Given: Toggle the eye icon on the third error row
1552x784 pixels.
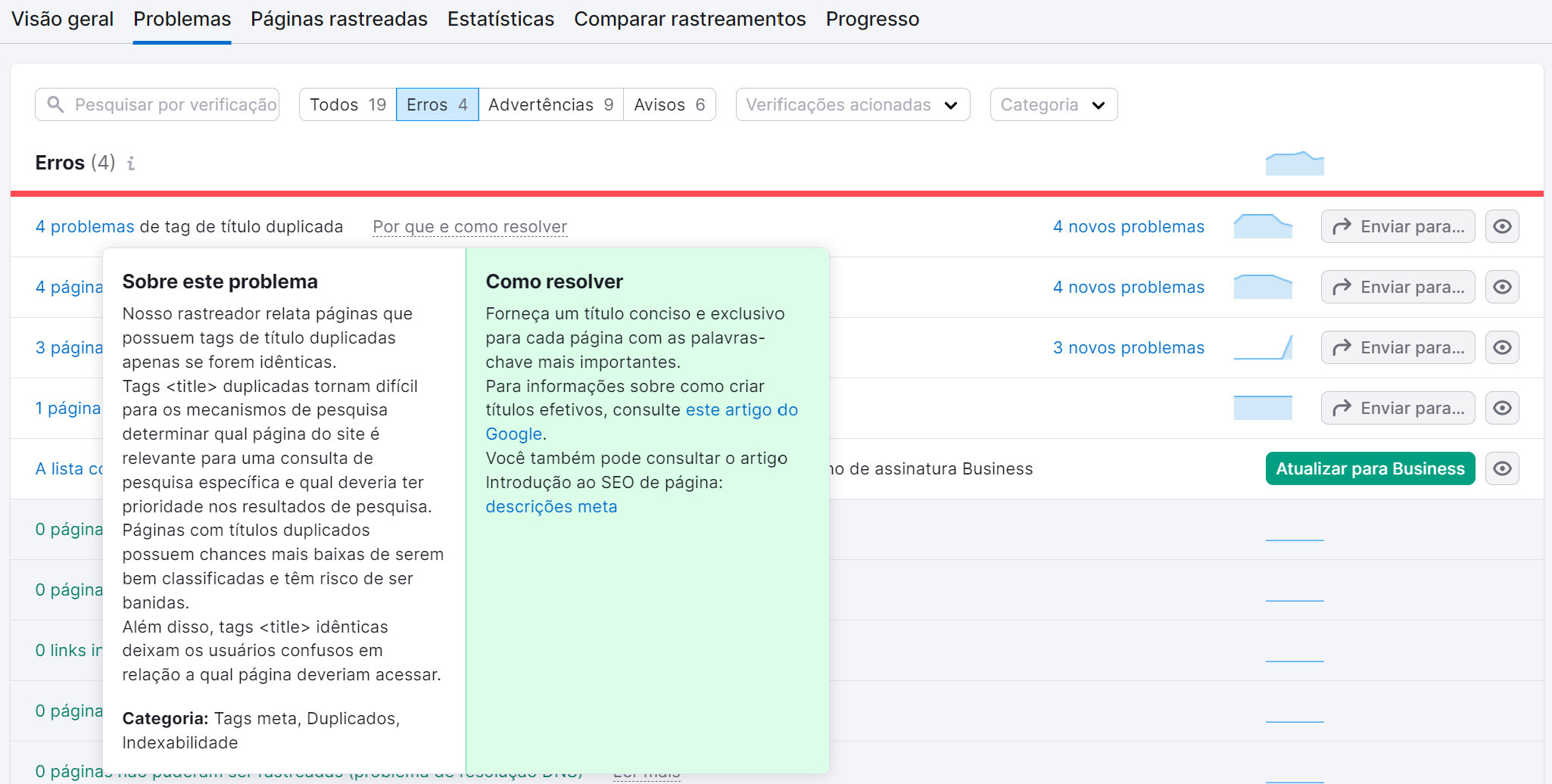Looking at the screenshot, I should pos(1503,347).
